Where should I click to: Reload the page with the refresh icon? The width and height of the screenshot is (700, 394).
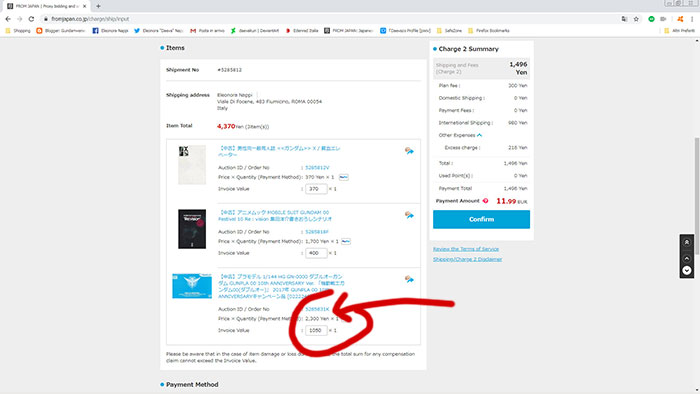tap(31, 19)
